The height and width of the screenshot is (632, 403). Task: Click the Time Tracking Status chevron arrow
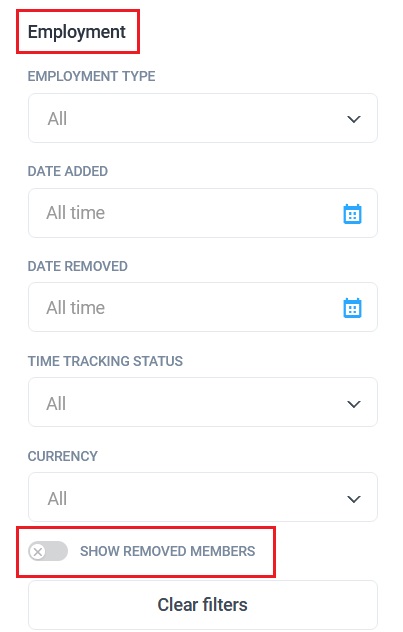pos(353,404)
